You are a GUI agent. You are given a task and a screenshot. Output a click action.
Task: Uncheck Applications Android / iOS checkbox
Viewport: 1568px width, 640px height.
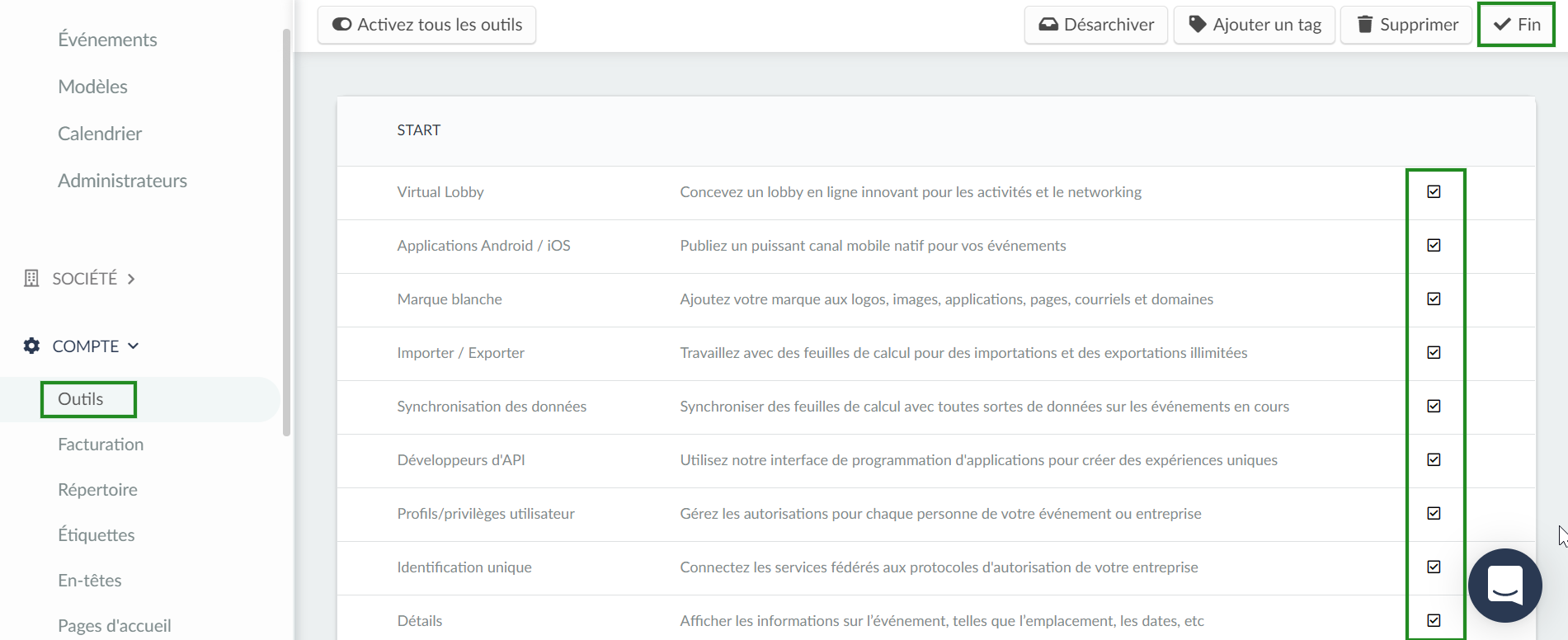[x=1434, y=245]
